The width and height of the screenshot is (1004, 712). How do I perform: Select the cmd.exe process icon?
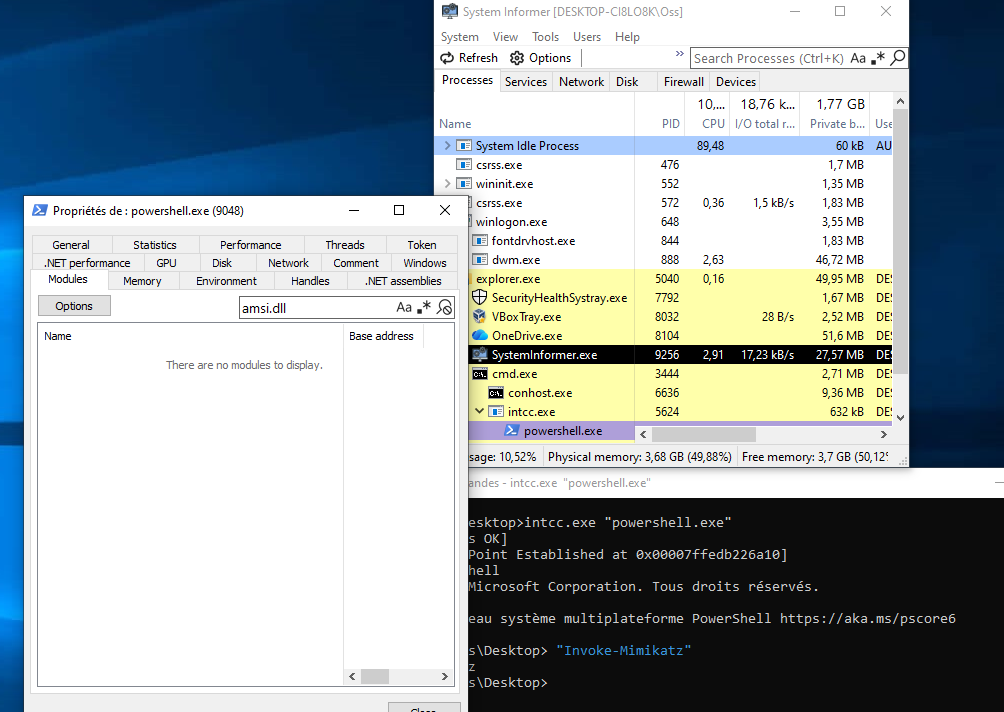[x=480, y=374]
